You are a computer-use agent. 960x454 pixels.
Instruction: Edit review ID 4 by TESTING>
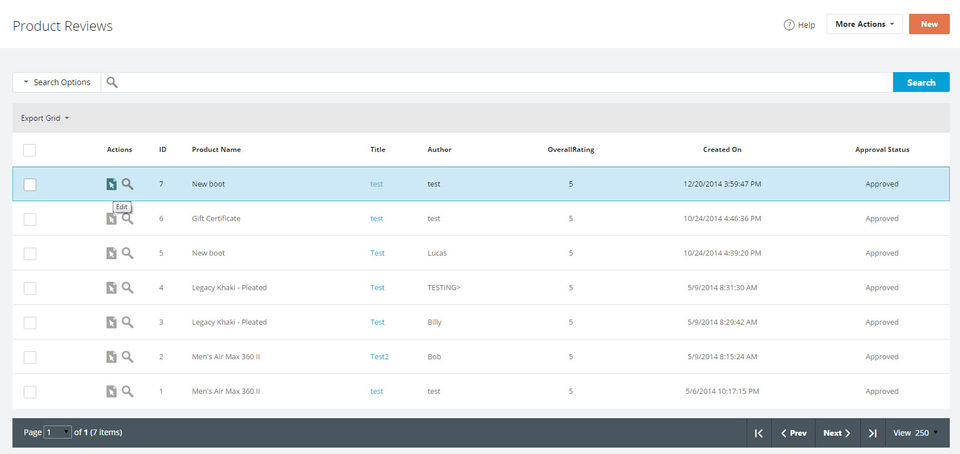111,288
